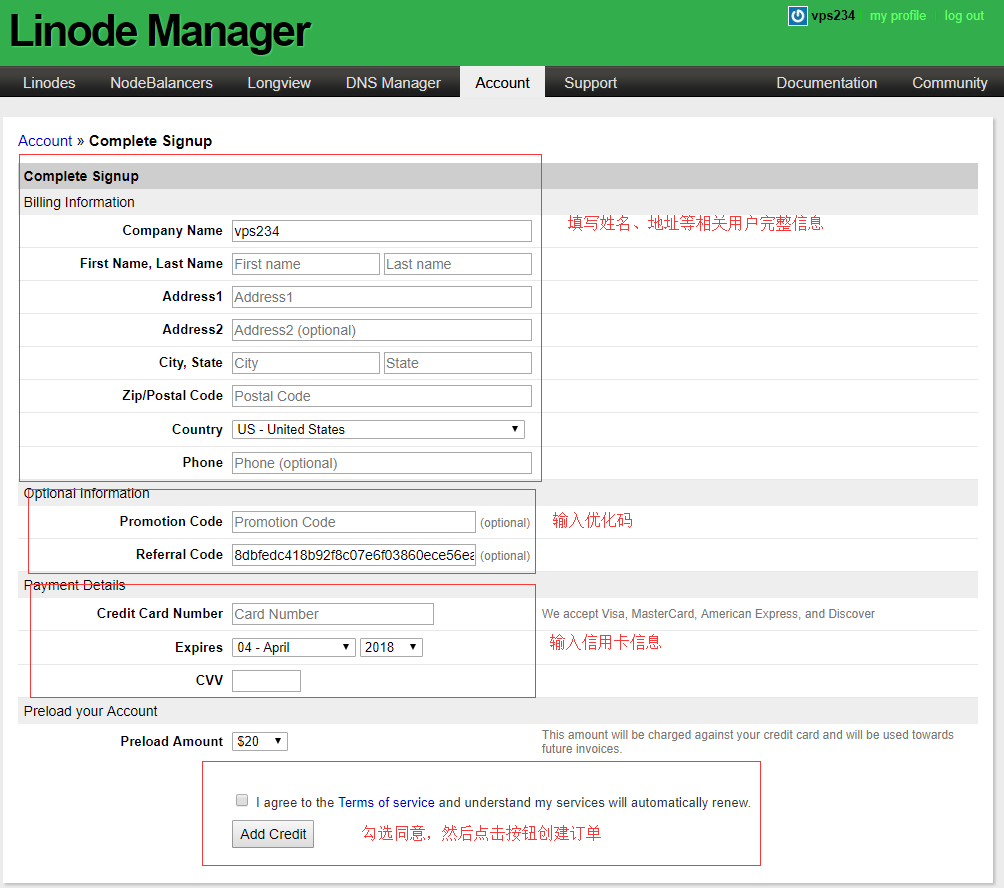This screenshot has height=888, width=1004.
Task: Select the First name field
Action: (x=305, y=264)
